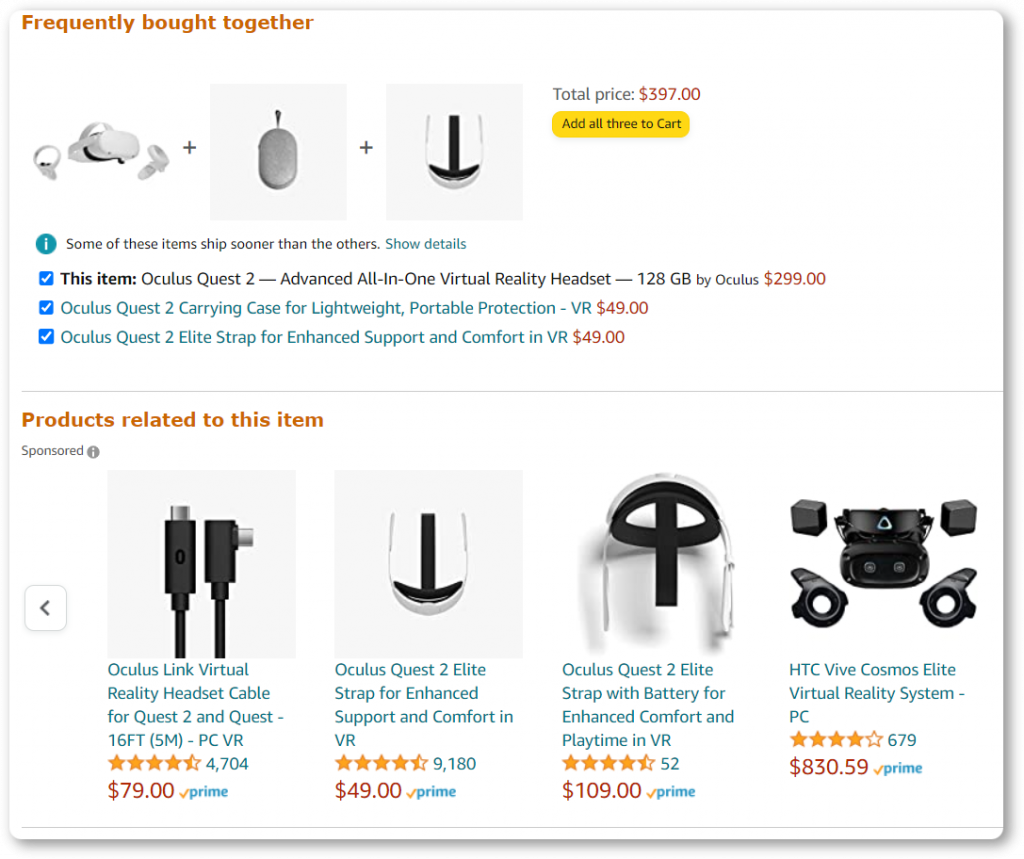Click the Sponsored info icon
This screenshot has width=1024, height=859.
click(x=93, y=452)
